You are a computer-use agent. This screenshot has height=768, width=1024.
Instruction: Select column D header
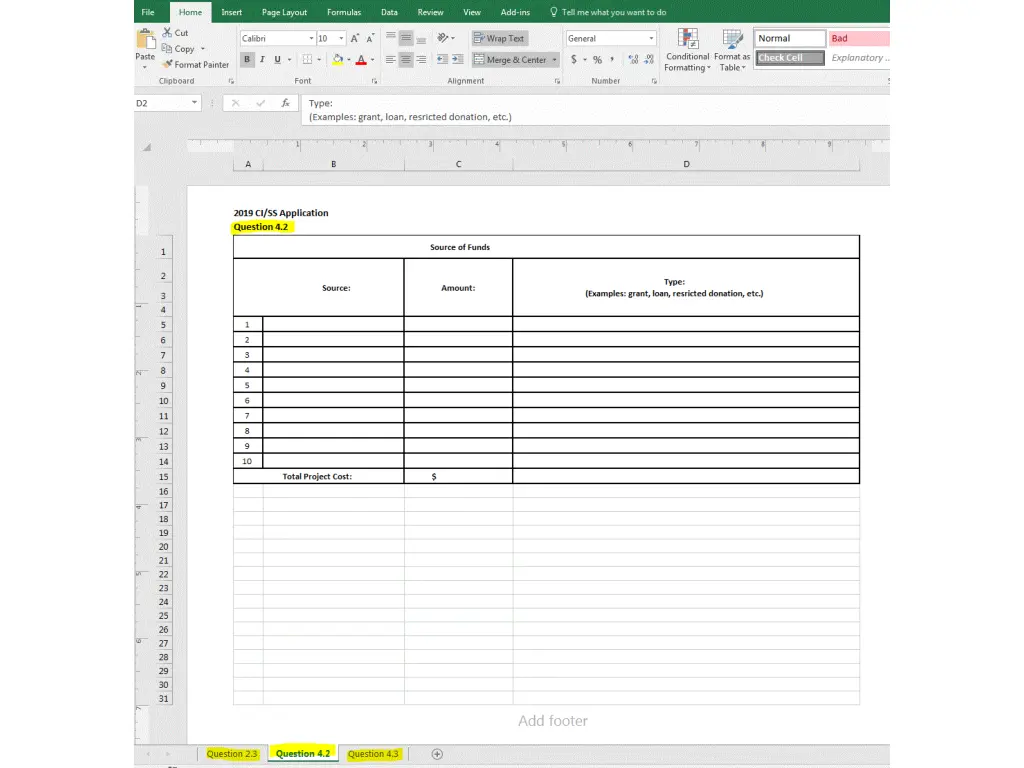click(x=686, y=164)
